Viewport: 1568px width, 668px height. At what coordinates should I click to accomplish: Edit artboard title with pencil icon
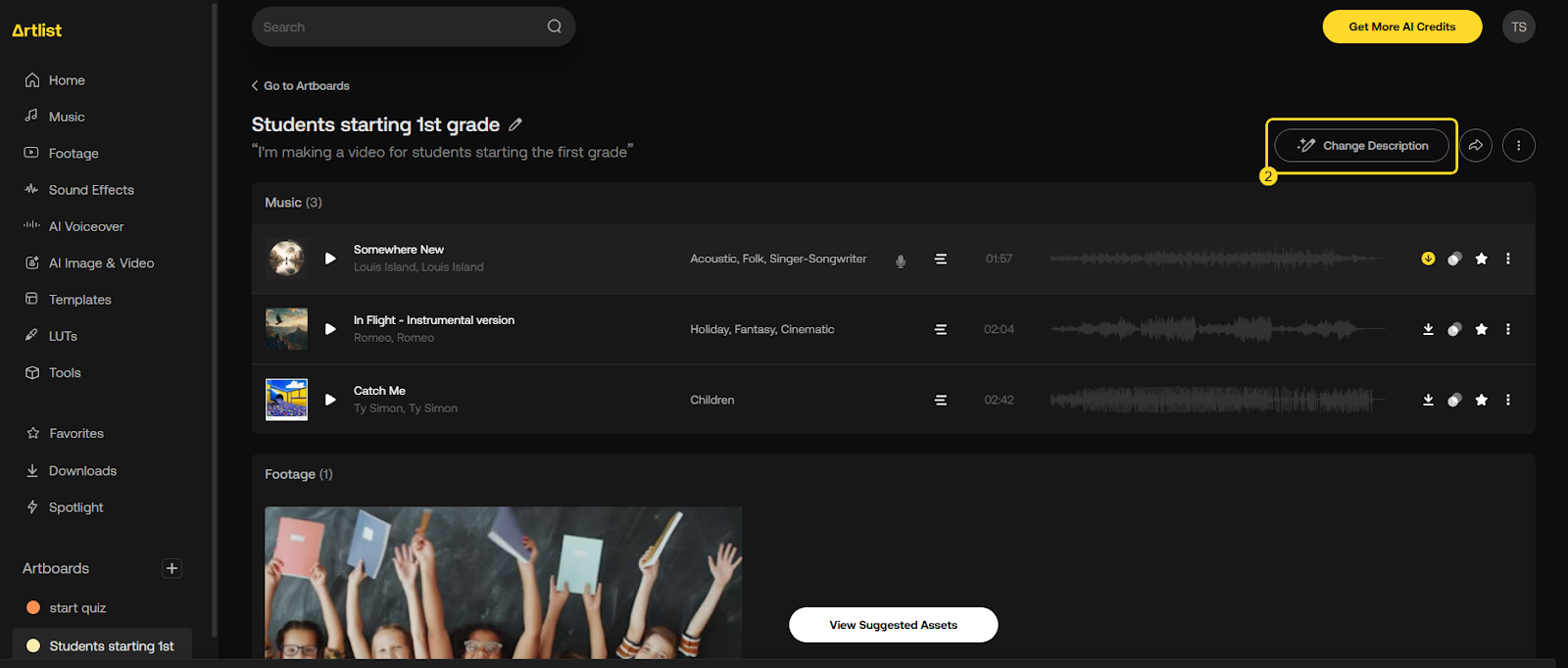(515, 124)
